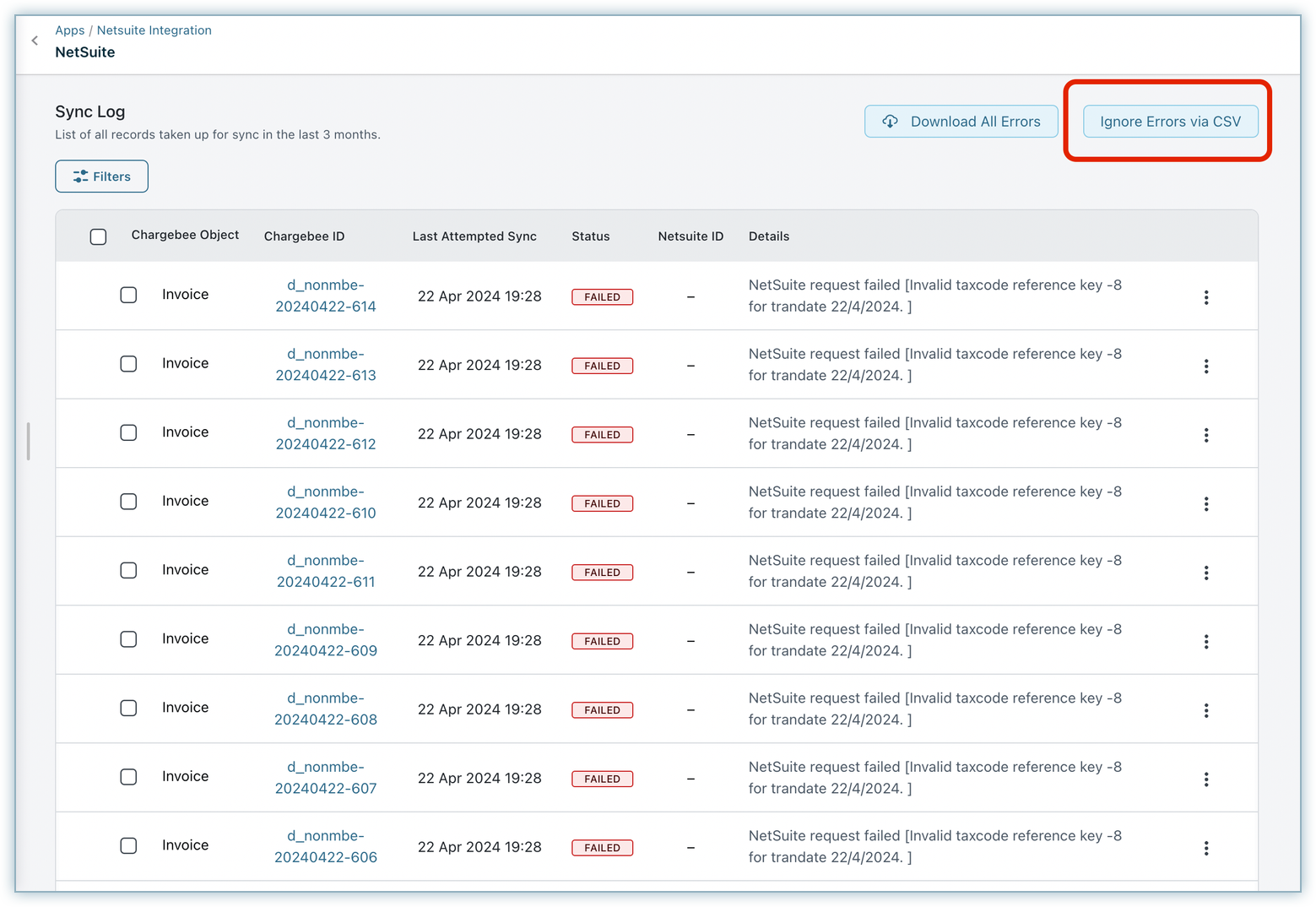
Task: Click the Last Attempted Sync column header
Action: tap(474, 236)
